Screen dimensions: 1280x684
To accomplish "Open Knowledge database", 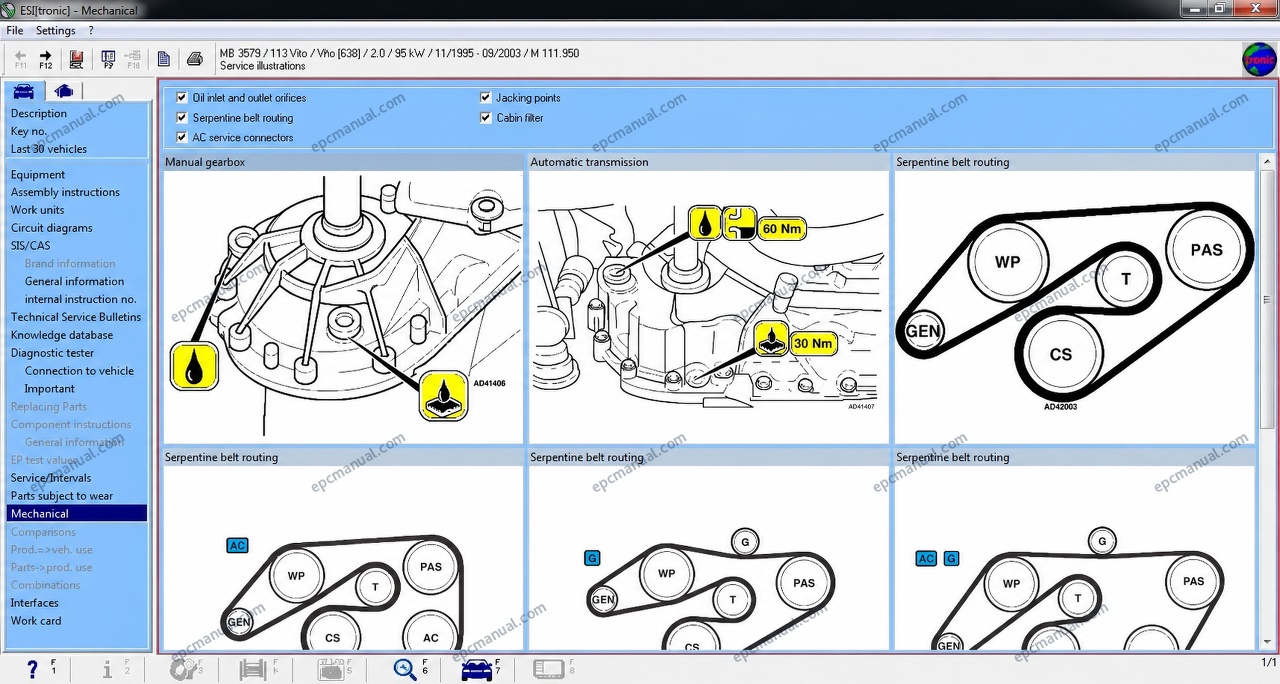I will click(x=62, y=335).
